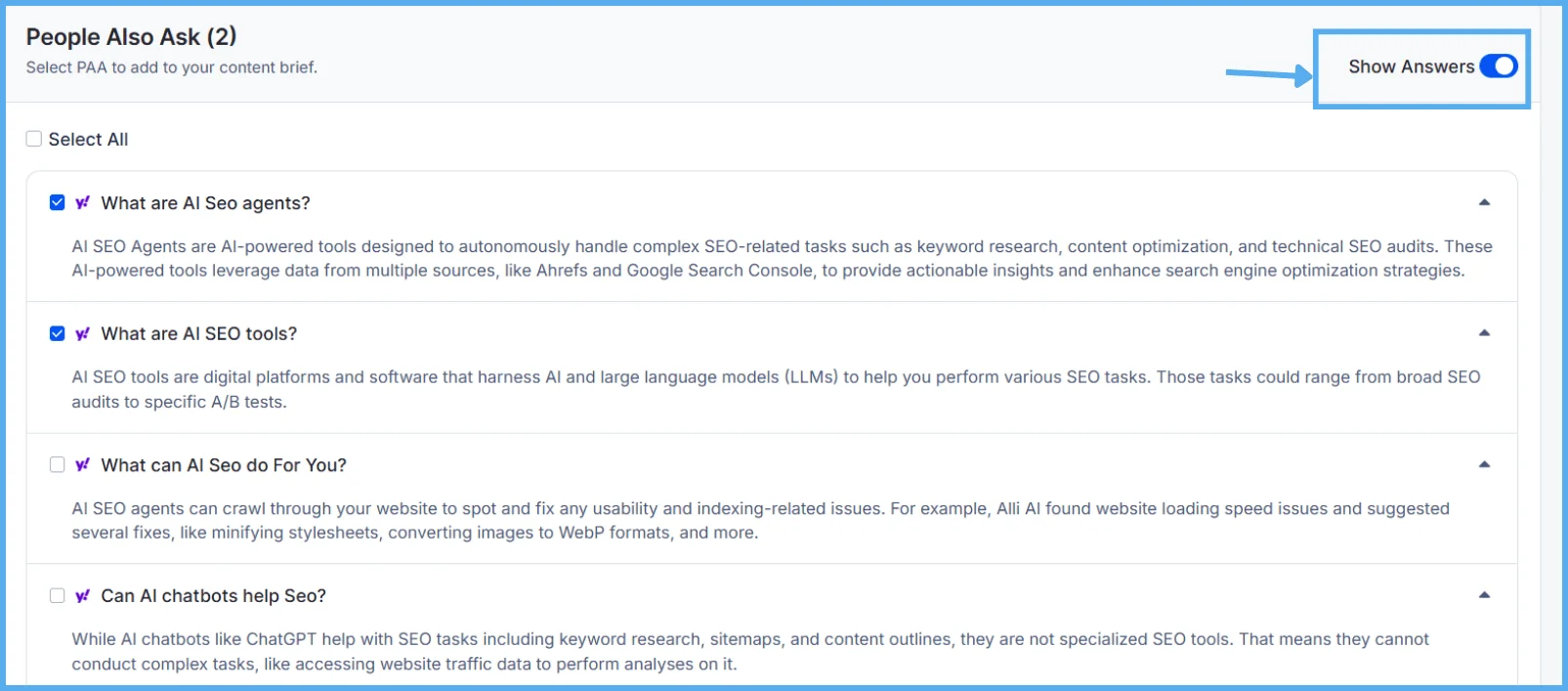Collapse the 'What are AI SEO tools?' answer

(1484, 333)
